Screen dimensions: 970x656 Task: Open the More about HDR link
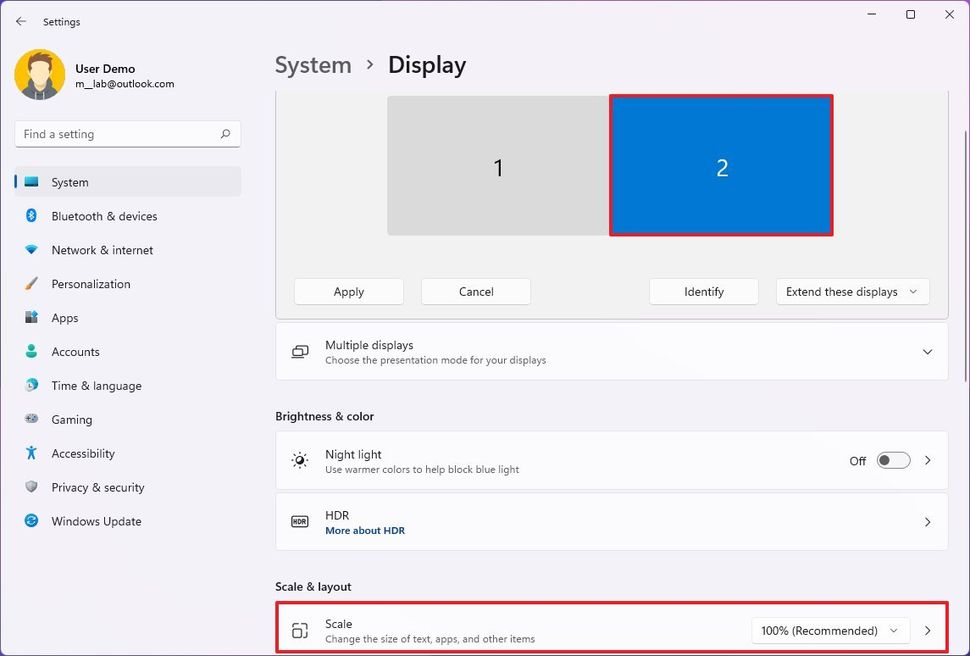pyautogui.click(x=364, y=530)
